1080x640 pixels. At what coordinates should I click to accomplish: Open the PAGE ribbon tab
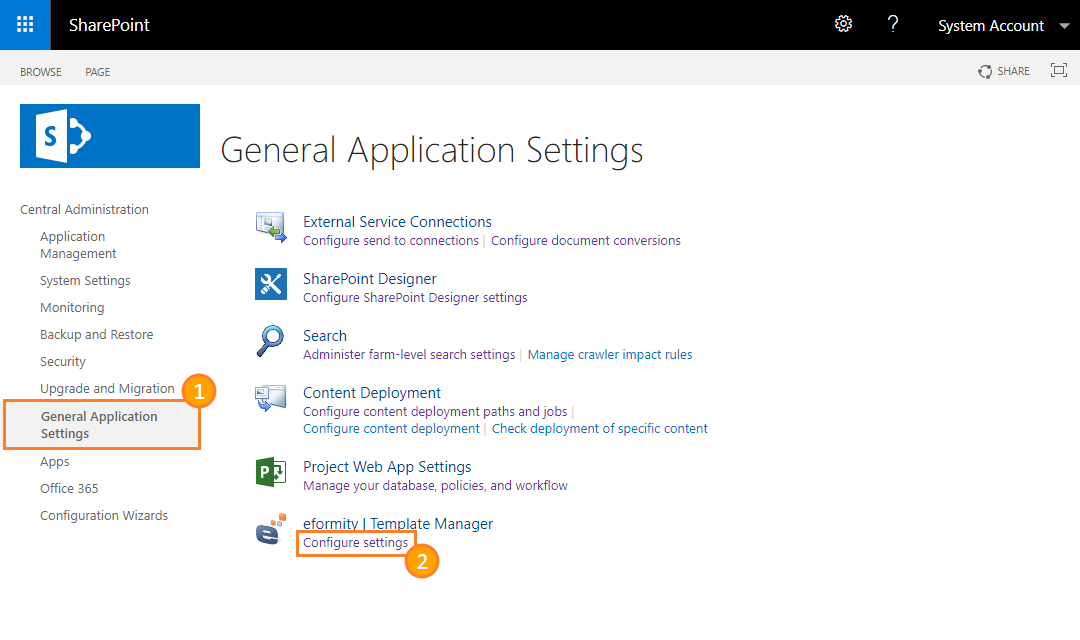point(98,72)
